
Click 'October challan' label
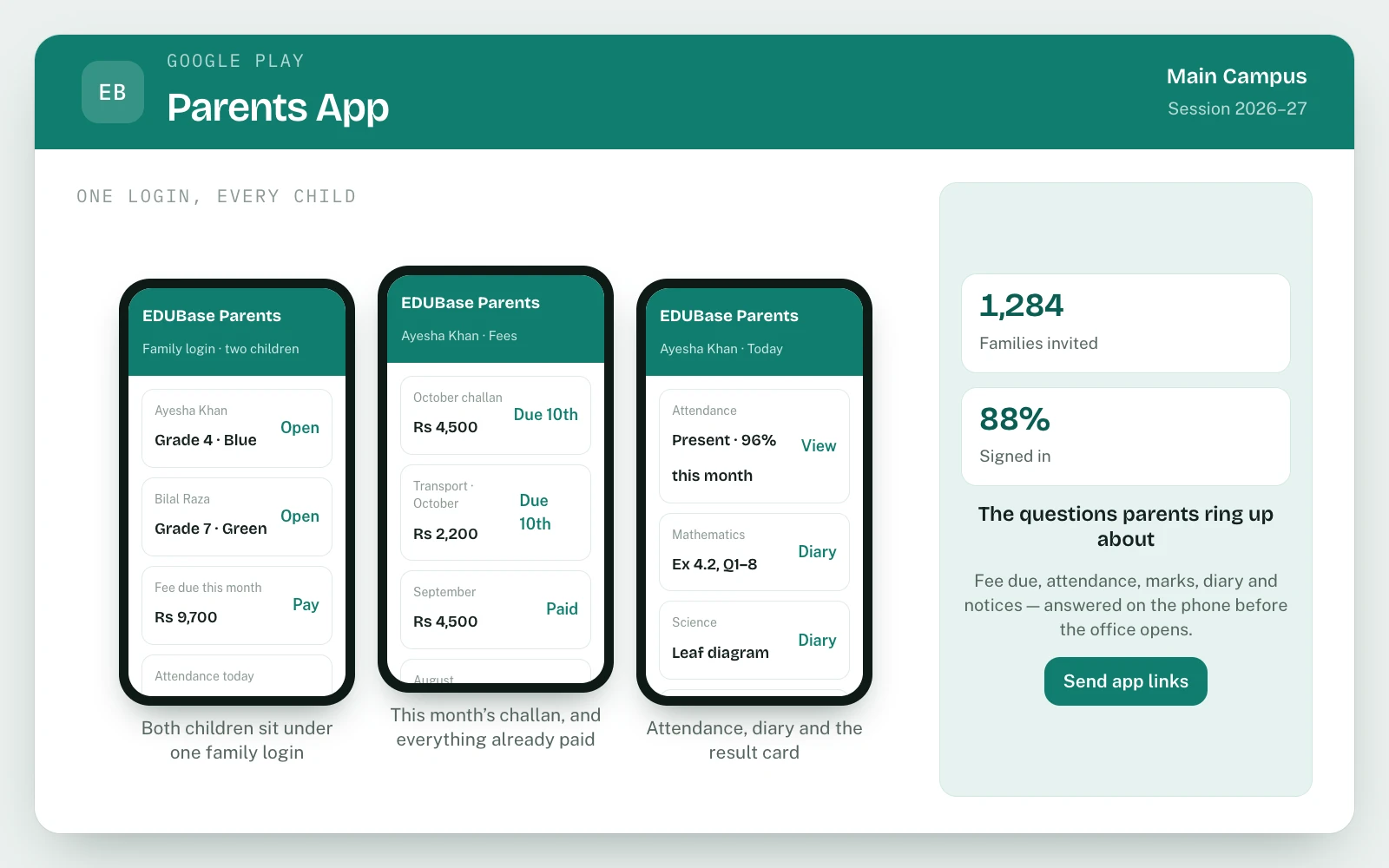point(458,398)
